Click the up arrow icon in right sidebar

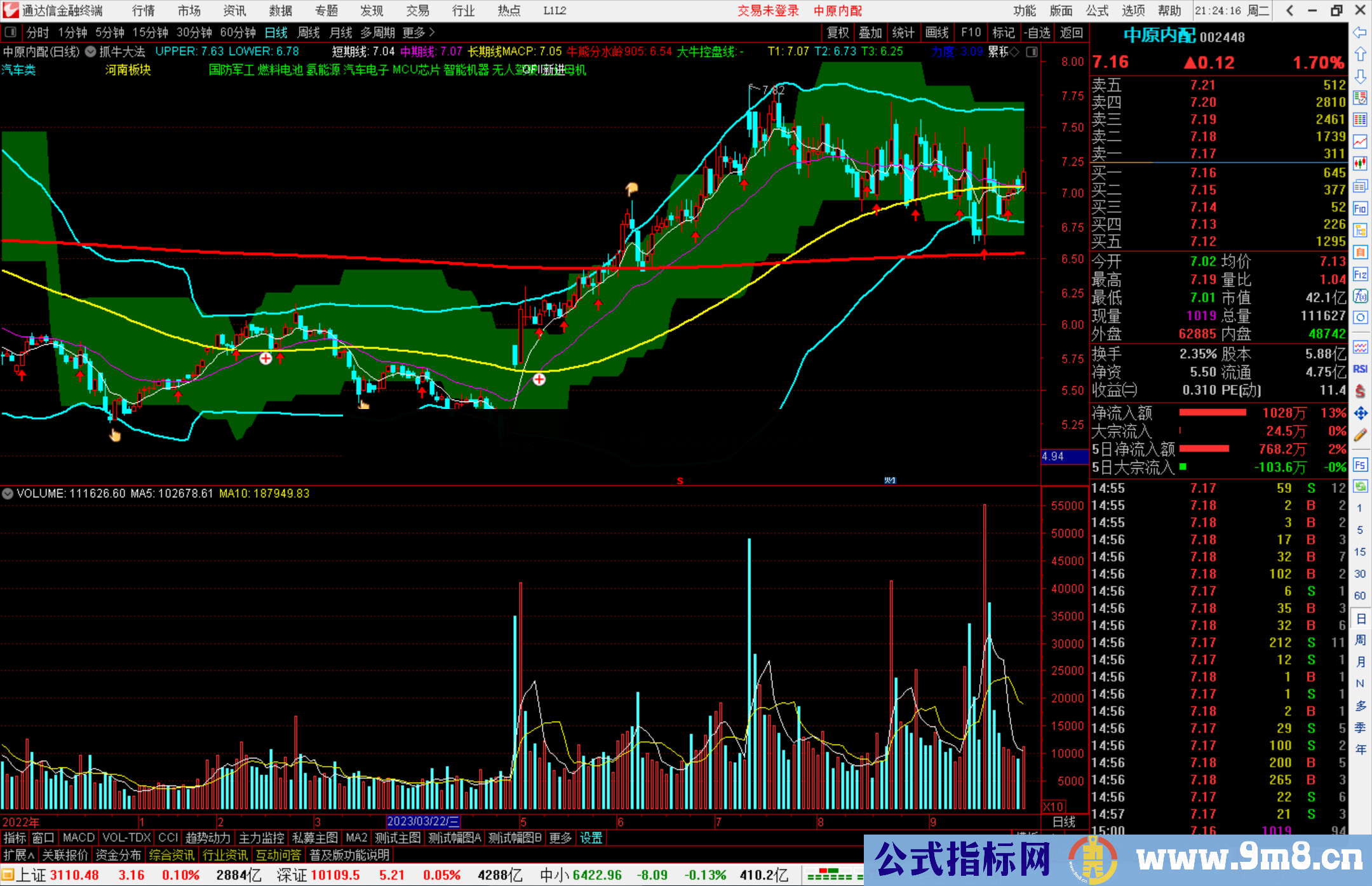click(1360, 54)
